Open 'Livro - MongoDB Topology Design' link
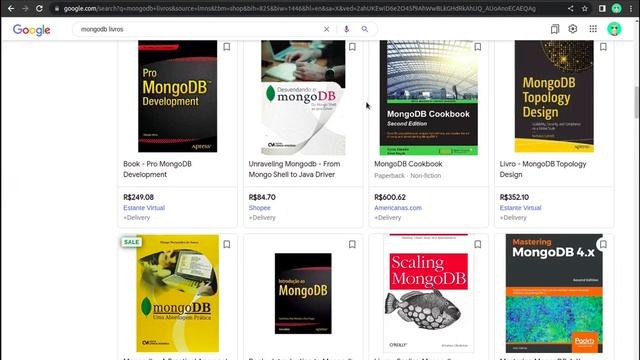The width and height of the screenshot is (640, 360). (543, 169)
